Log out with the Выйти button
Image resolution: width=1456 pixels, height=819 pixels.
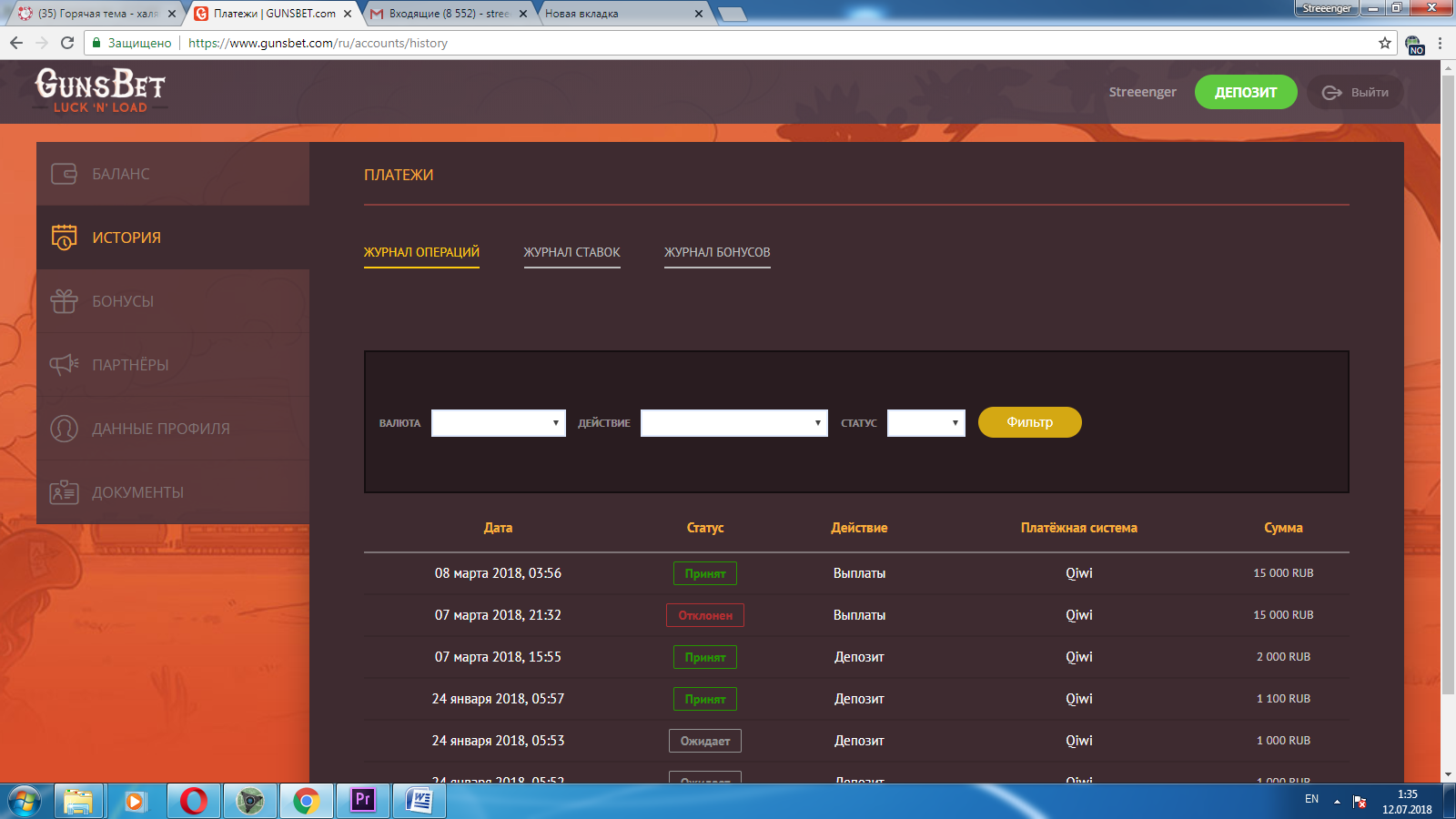point(1355,92)
